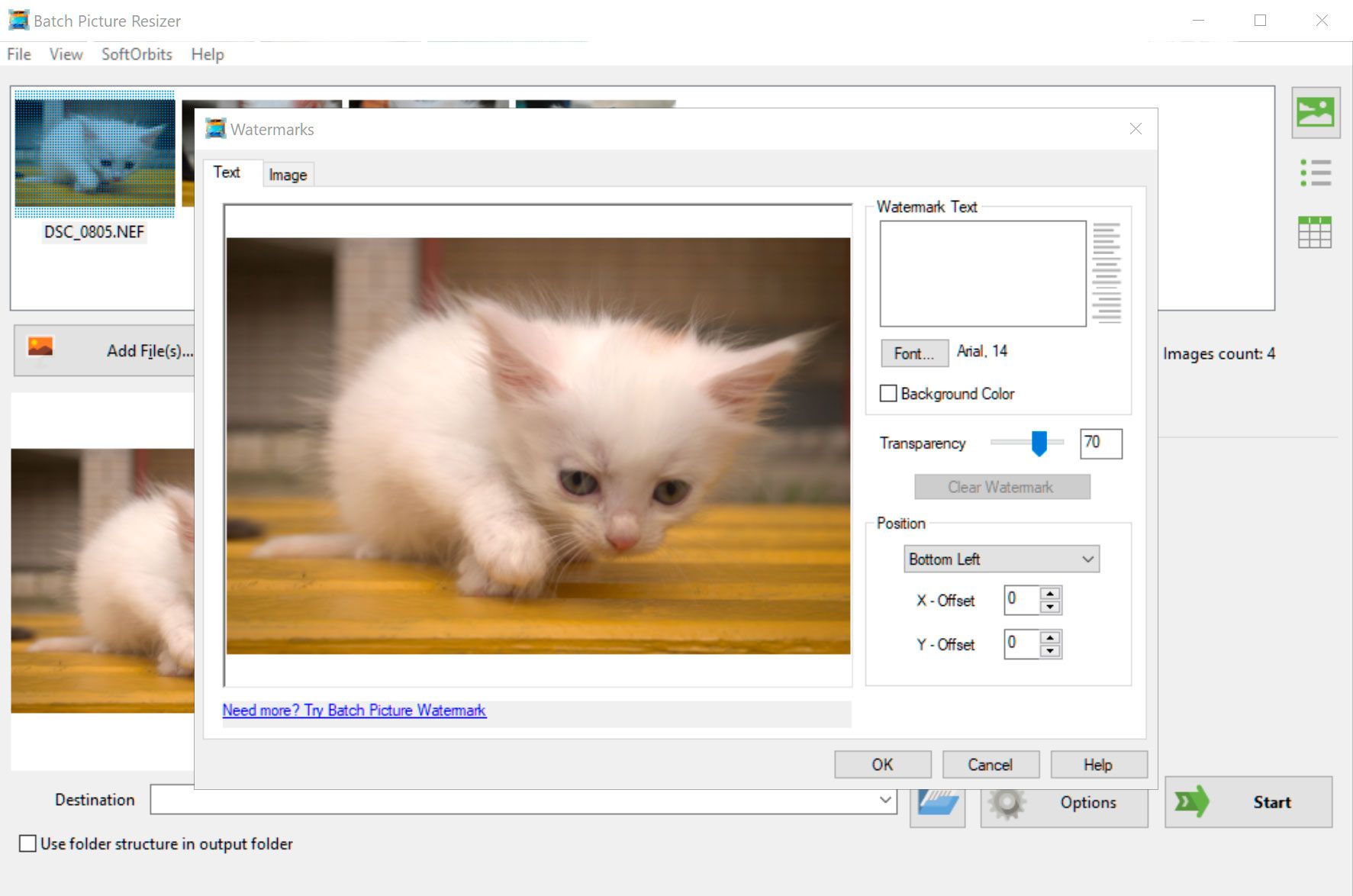
Task: Click the green Start arrow icon
Action: (x=1191, y=801)
